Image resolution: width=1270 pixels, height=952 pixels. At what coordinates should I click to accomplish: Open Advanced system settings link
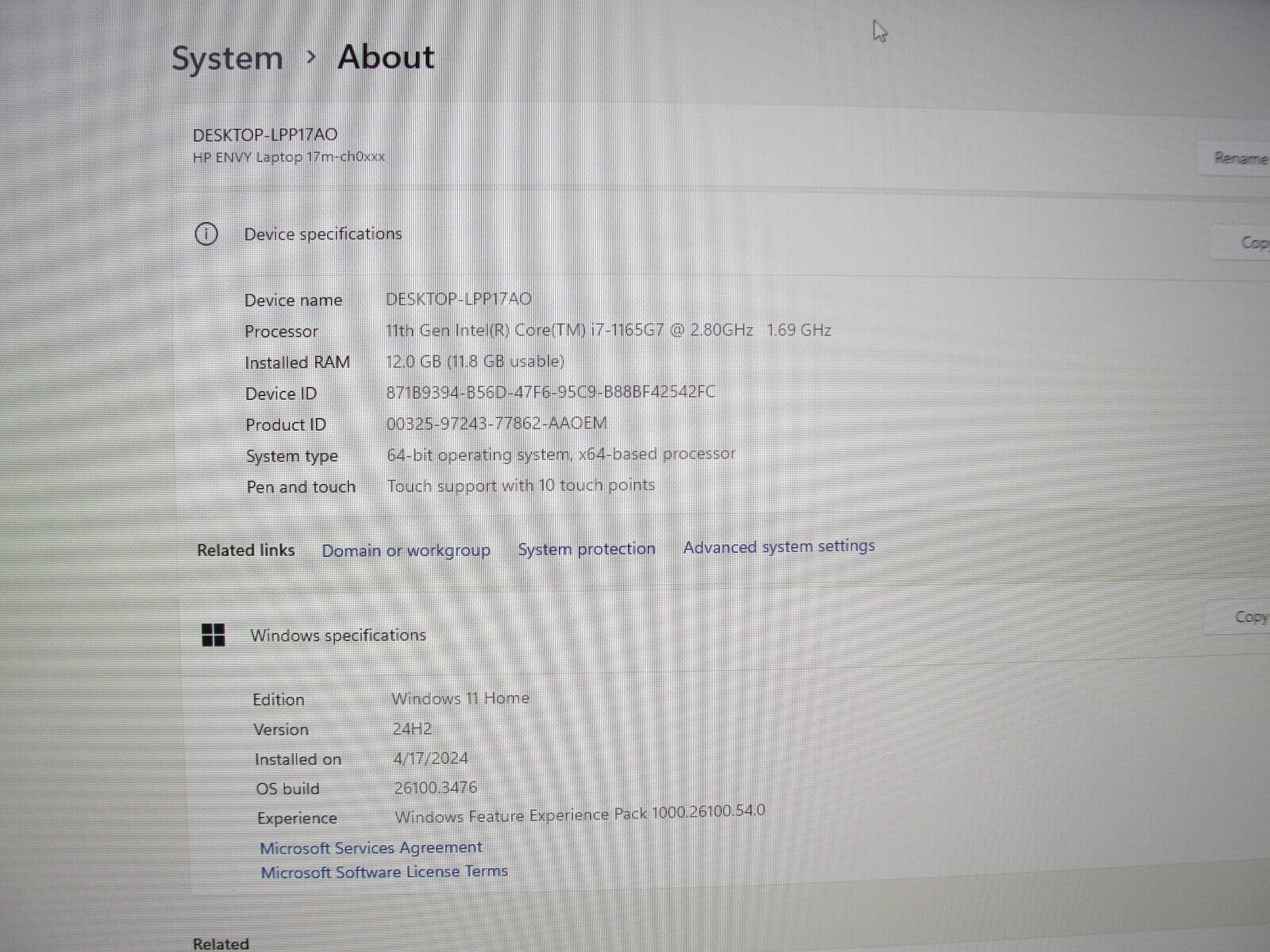(x=779, y=546)
